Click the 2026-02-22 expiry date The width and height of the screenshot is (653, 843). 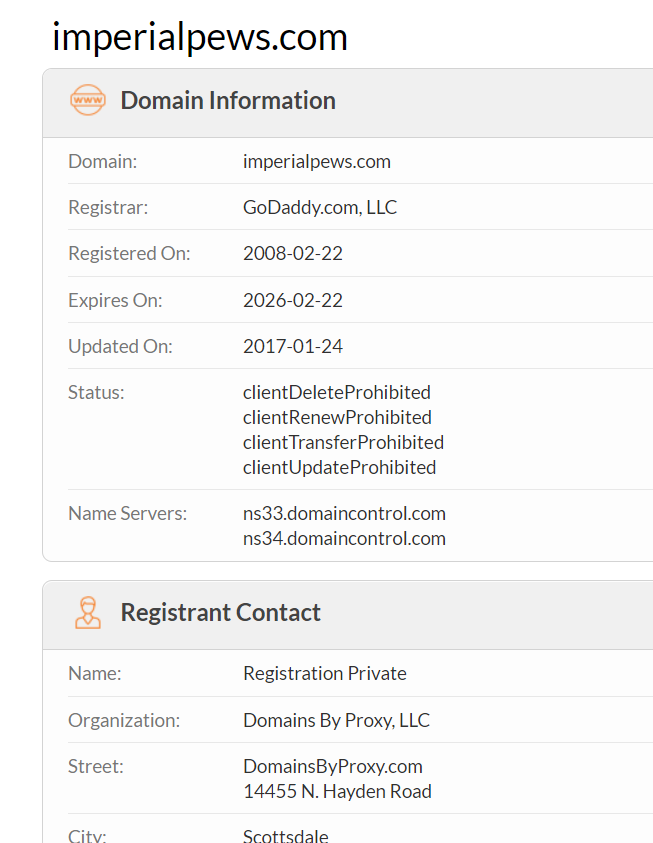pyautogui.click(x=292, y=300)
